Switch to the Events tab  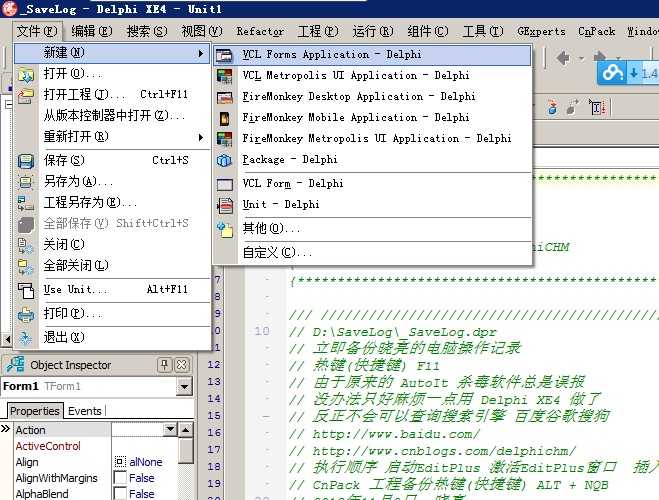point(84,411)
